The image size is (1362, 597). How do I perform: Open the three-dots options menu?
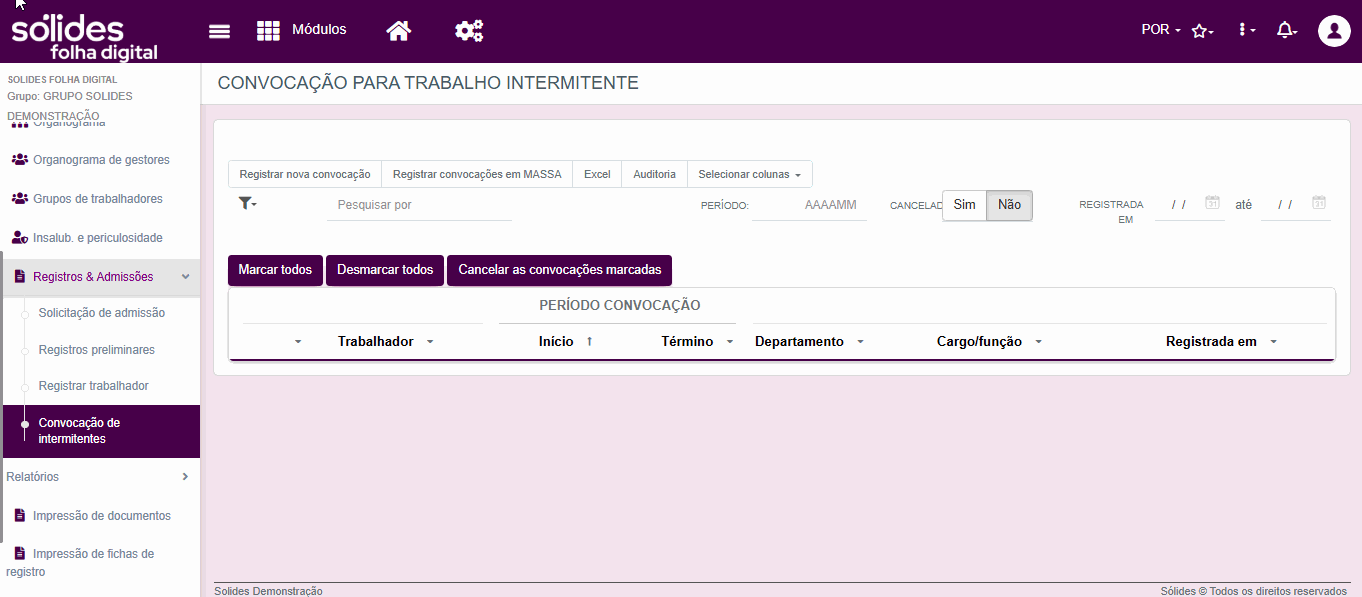tap(1246, 30)
